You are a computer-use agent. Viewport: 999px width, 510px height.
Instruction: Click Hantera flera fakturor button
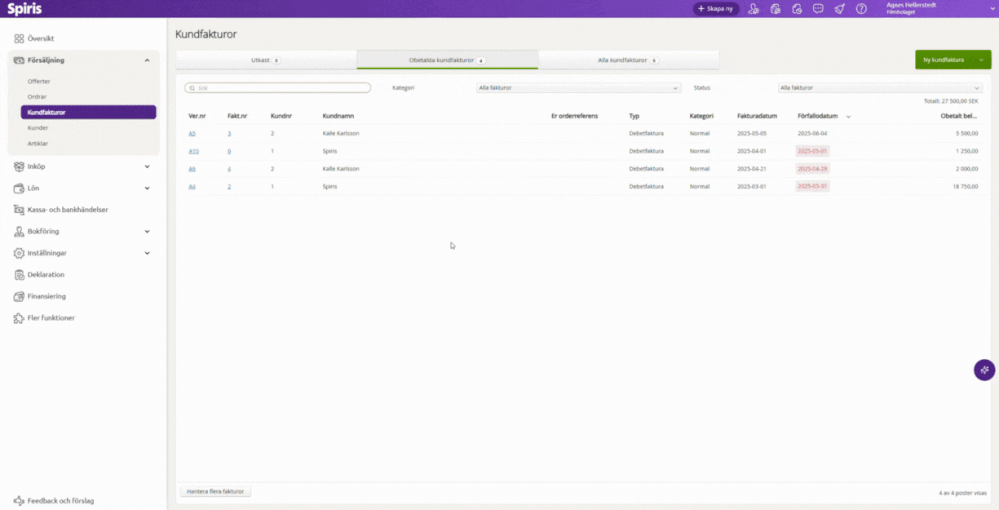coord(216,492)
